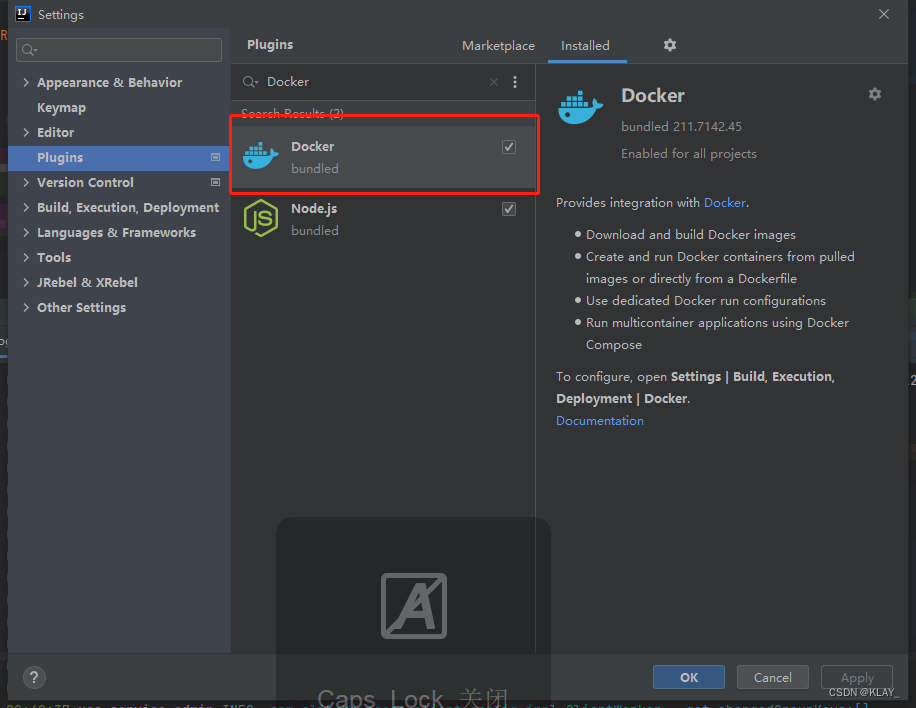This screenshot has width=916, height=708.
Task: Click 'Enabled for all projects' text
Action: (x=689, y=154)
